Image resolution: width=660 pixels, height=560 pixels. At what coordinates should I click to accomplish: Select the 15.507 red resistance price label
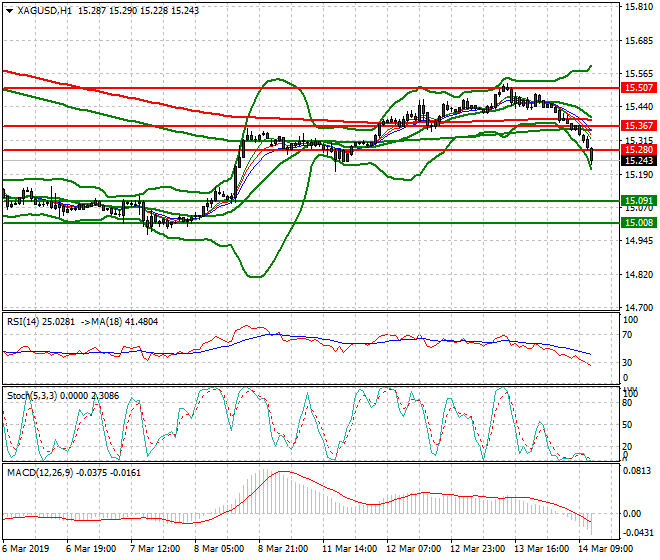tap(639, 88)
